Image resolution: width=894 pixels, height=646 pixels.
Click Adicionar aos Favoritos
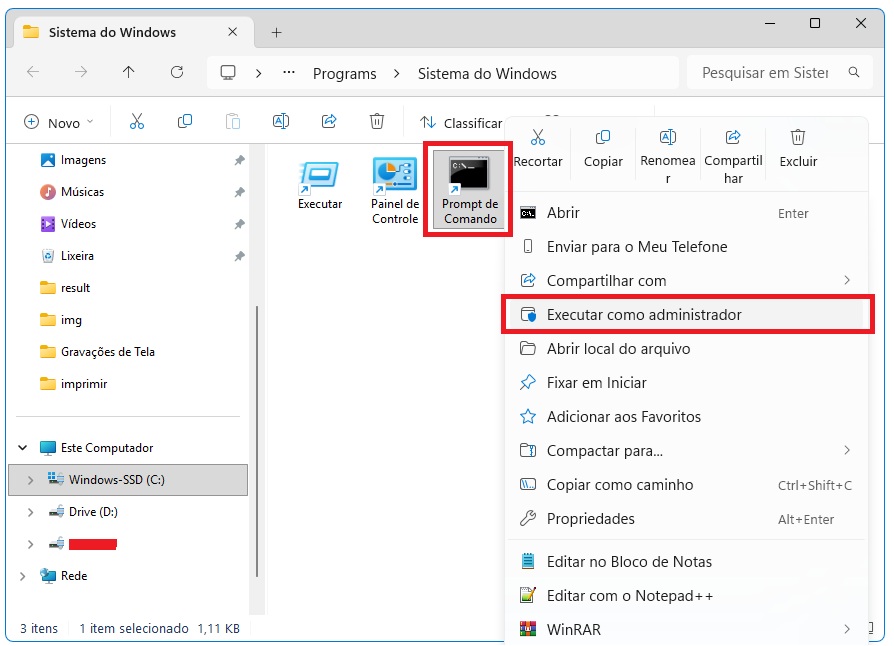point(687,416)
